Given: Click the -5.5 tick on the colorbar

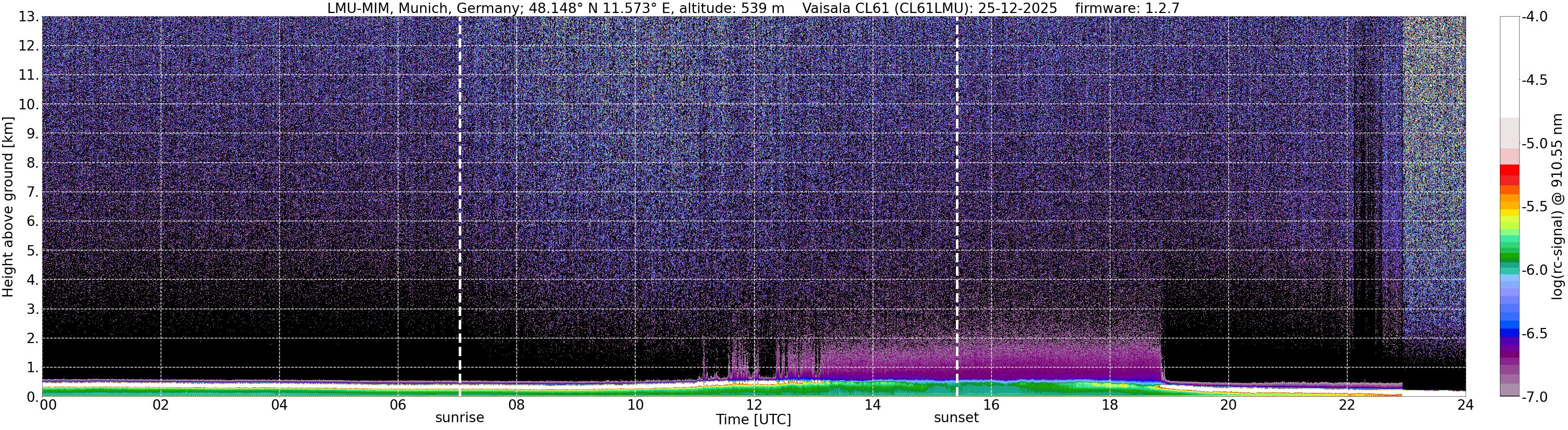Looking at the screenshot, I should pos(1534,207).
